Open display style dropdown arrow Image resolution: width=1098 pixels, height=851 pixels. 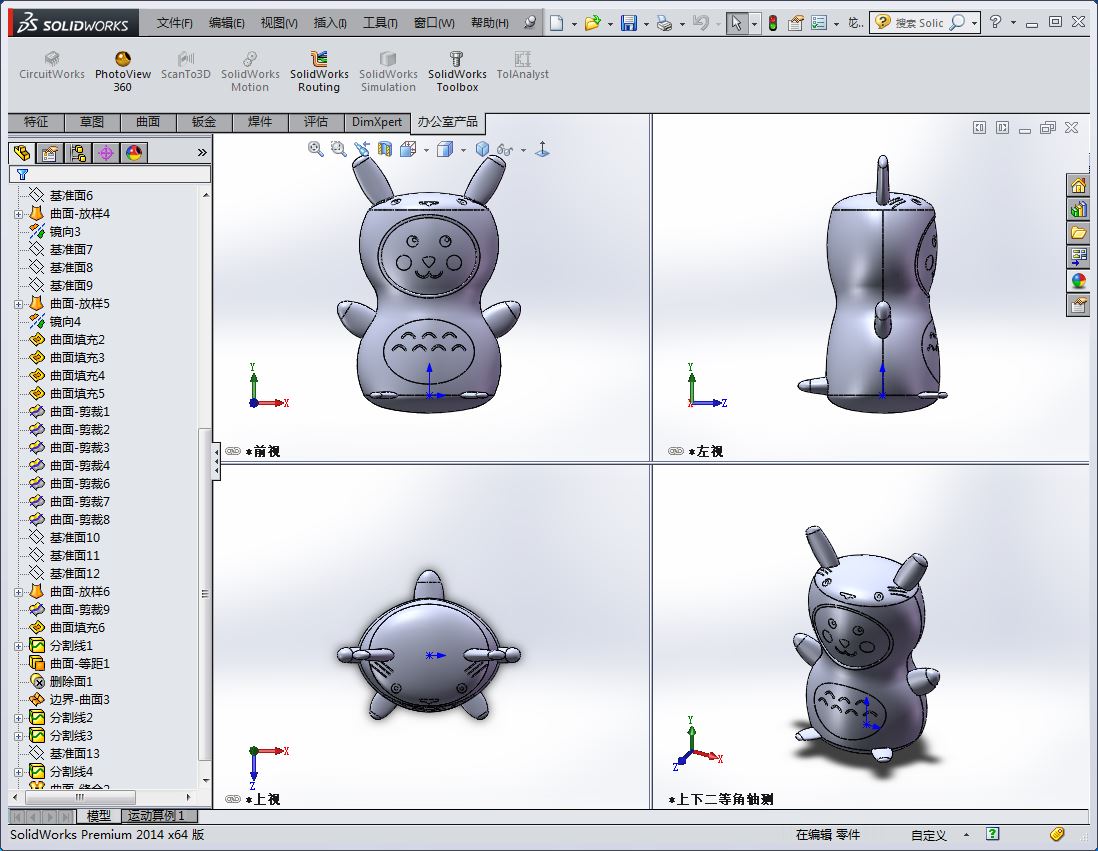point(463,150)
